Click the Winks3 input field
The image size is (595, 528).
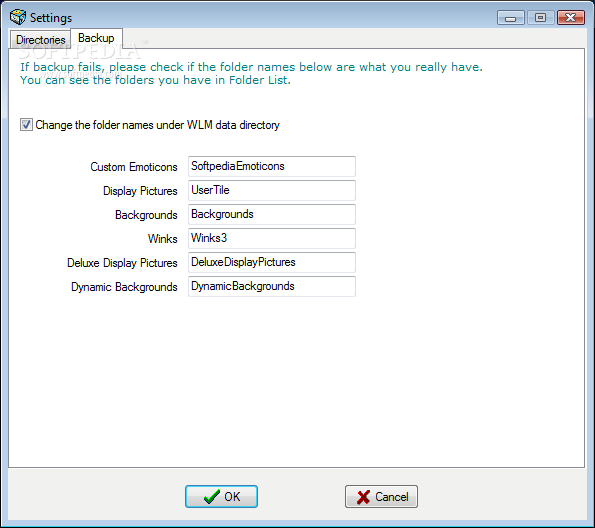coord(272,238)
